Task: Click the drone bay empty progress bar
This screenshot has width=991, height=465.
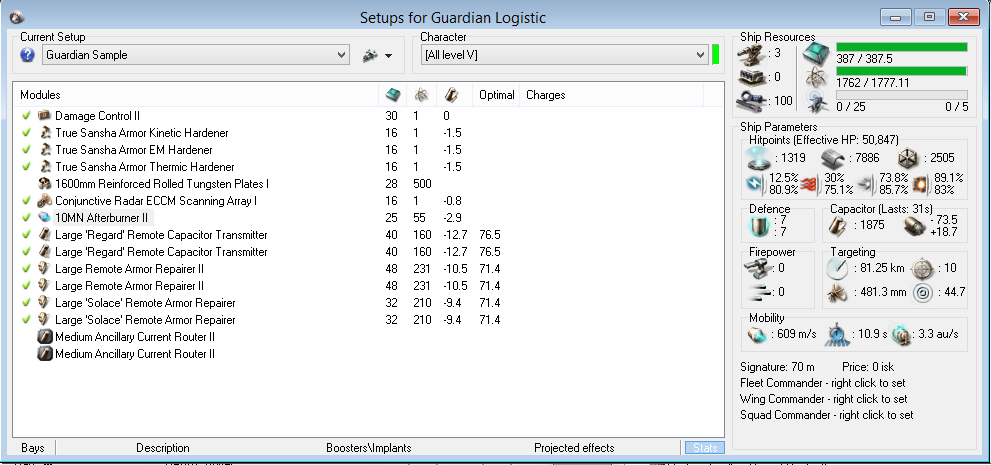Action: click(x=902, y=95)
